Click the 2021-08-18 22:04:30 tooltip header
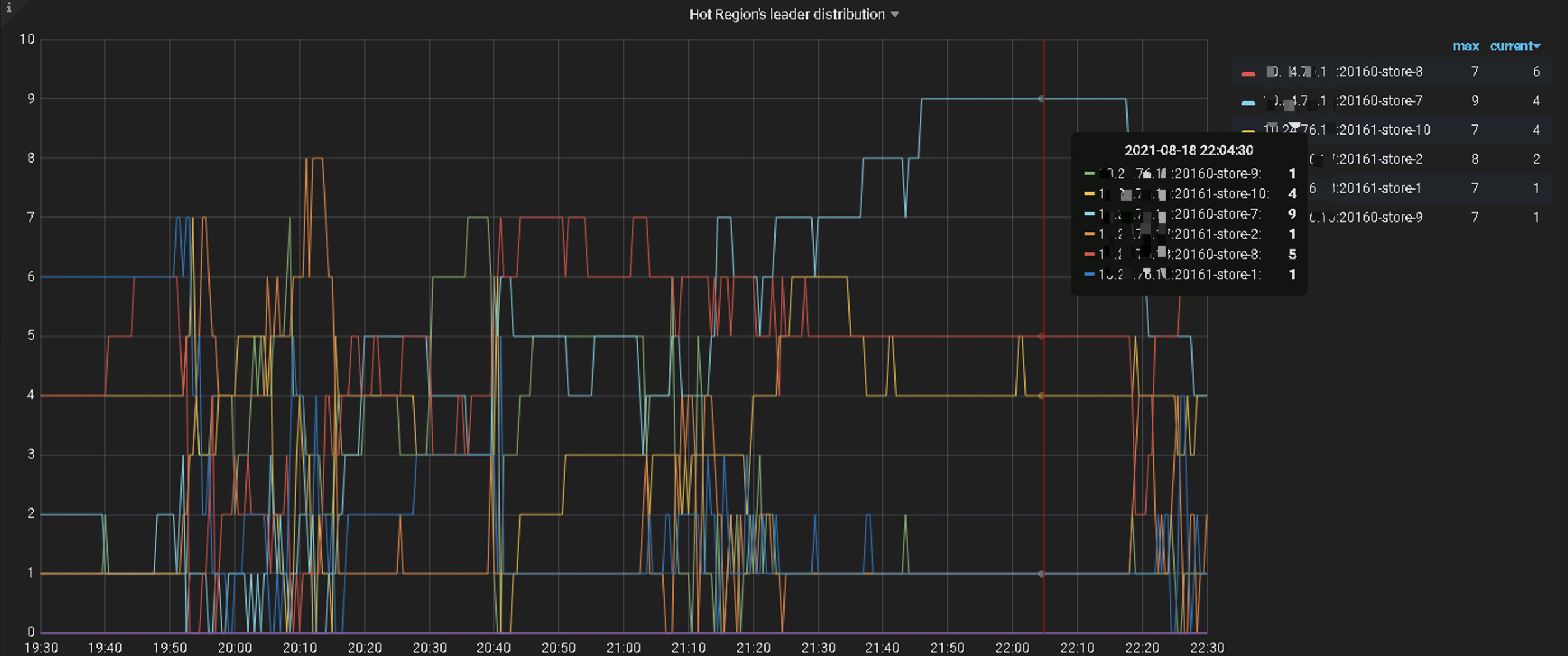1568x656 pixels. click(x=1188, y=150)
